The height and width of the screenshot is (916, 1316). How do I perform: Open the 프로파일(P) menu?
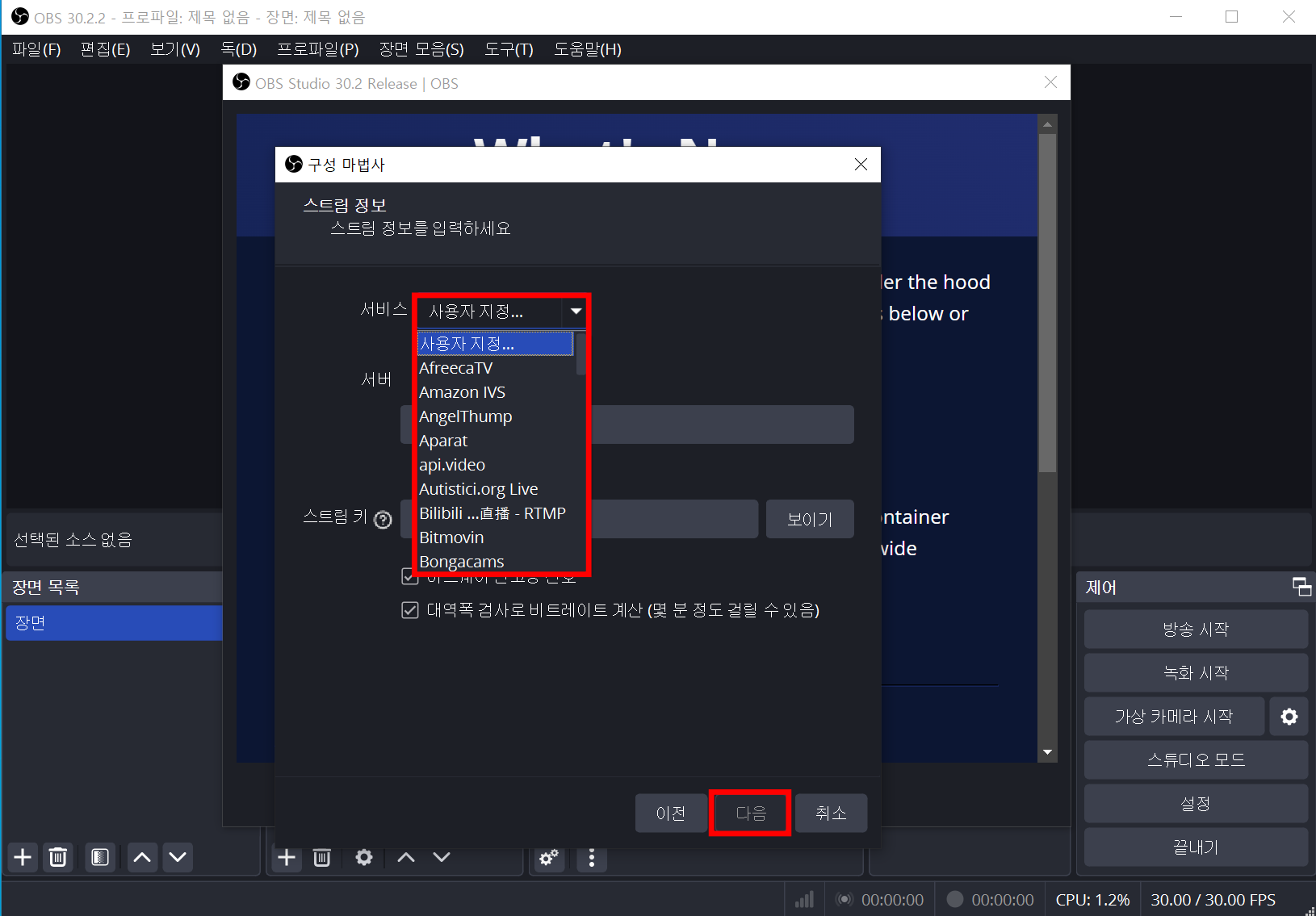(x=318, y=49)
